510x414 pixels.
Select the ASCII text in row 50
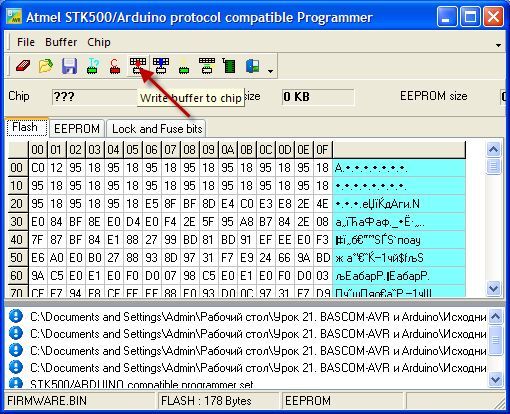point(399,258)
